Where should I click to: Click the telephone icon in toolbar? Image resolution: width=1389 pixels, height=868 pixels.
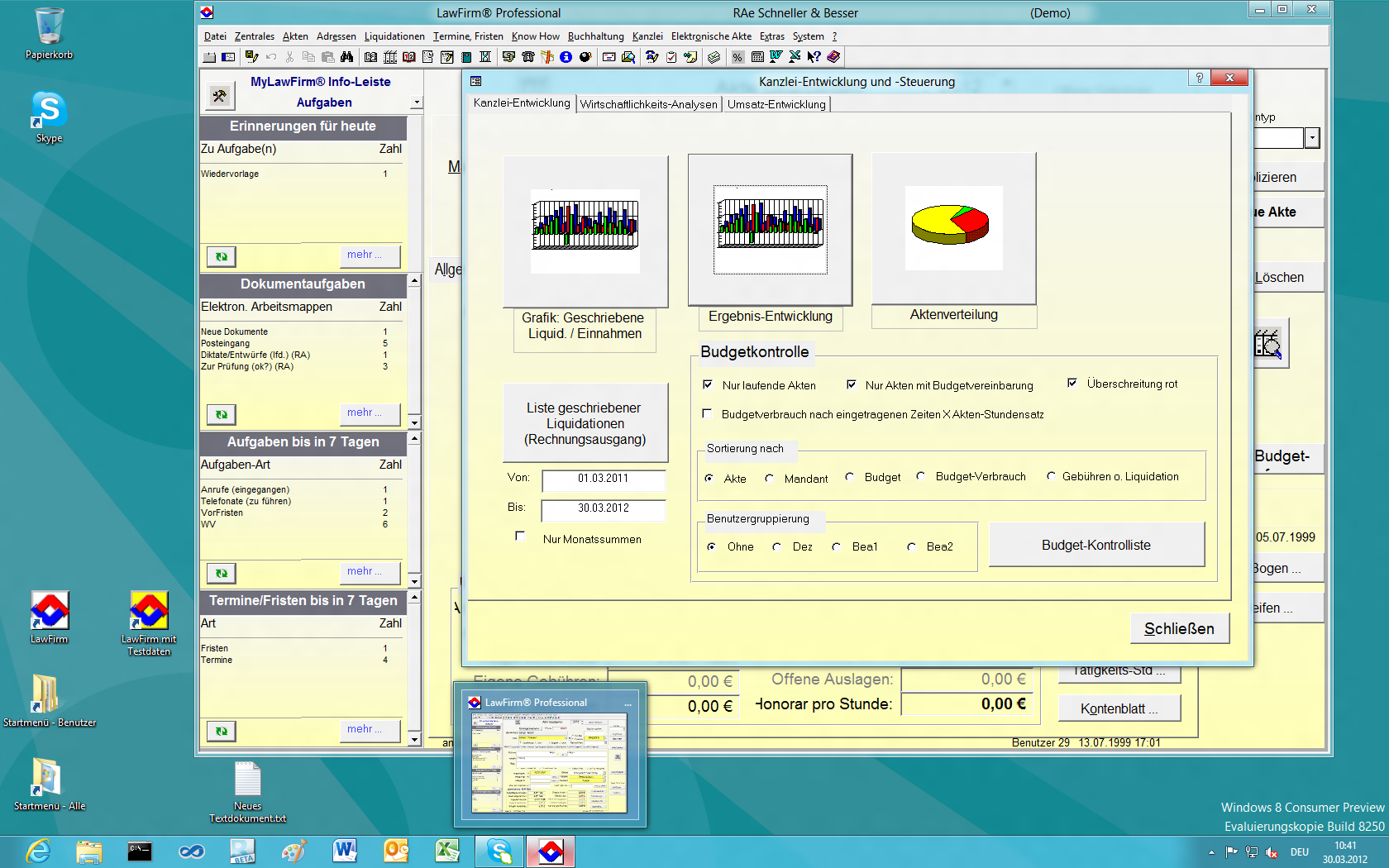pos(528,57)
